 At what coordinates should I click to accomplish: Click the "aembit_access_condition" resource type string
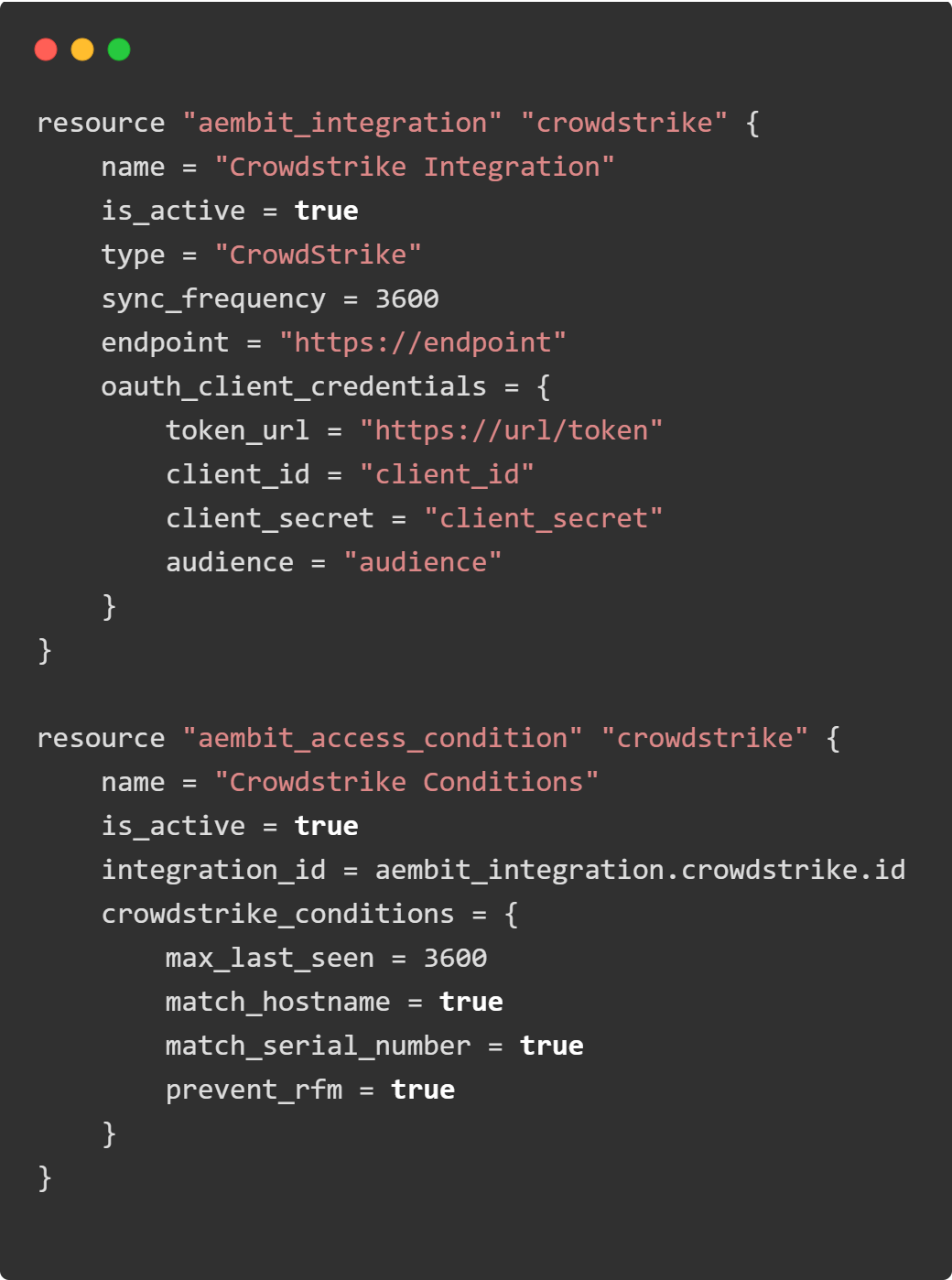(383, 738)
